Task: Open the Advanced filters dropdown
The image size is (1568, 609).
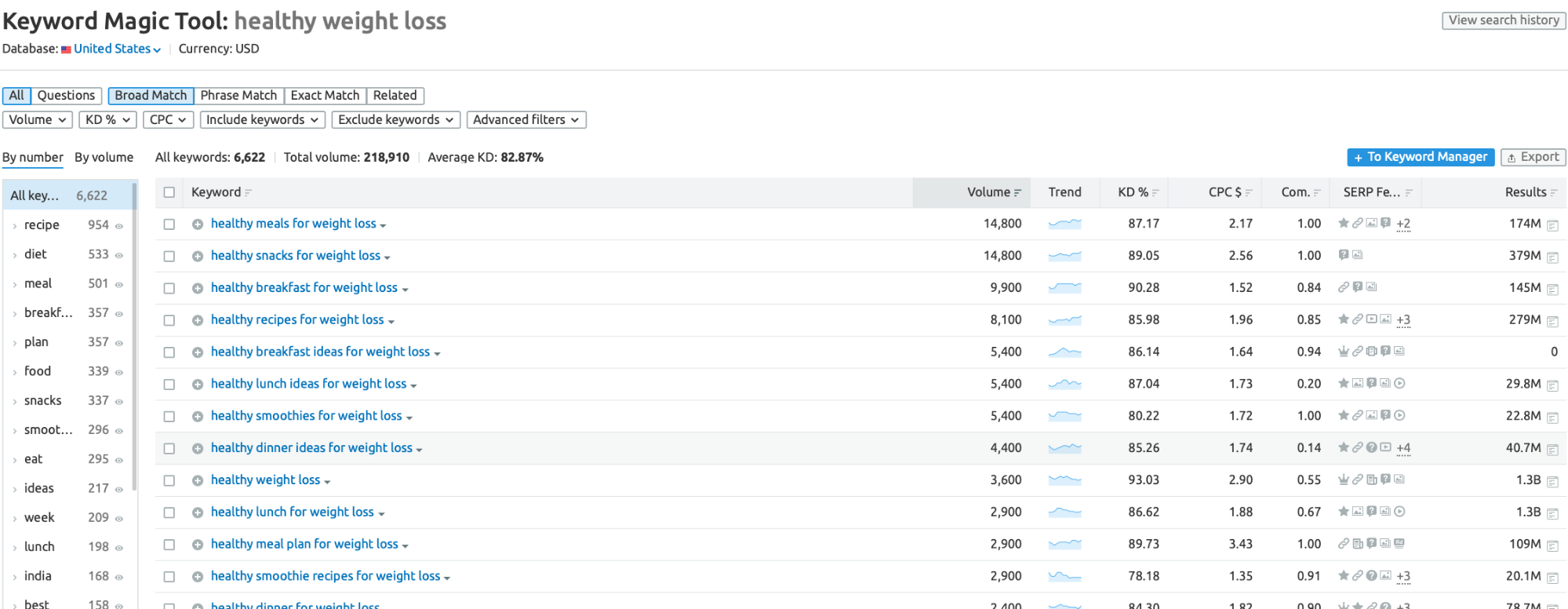Action: coord(526,119)
